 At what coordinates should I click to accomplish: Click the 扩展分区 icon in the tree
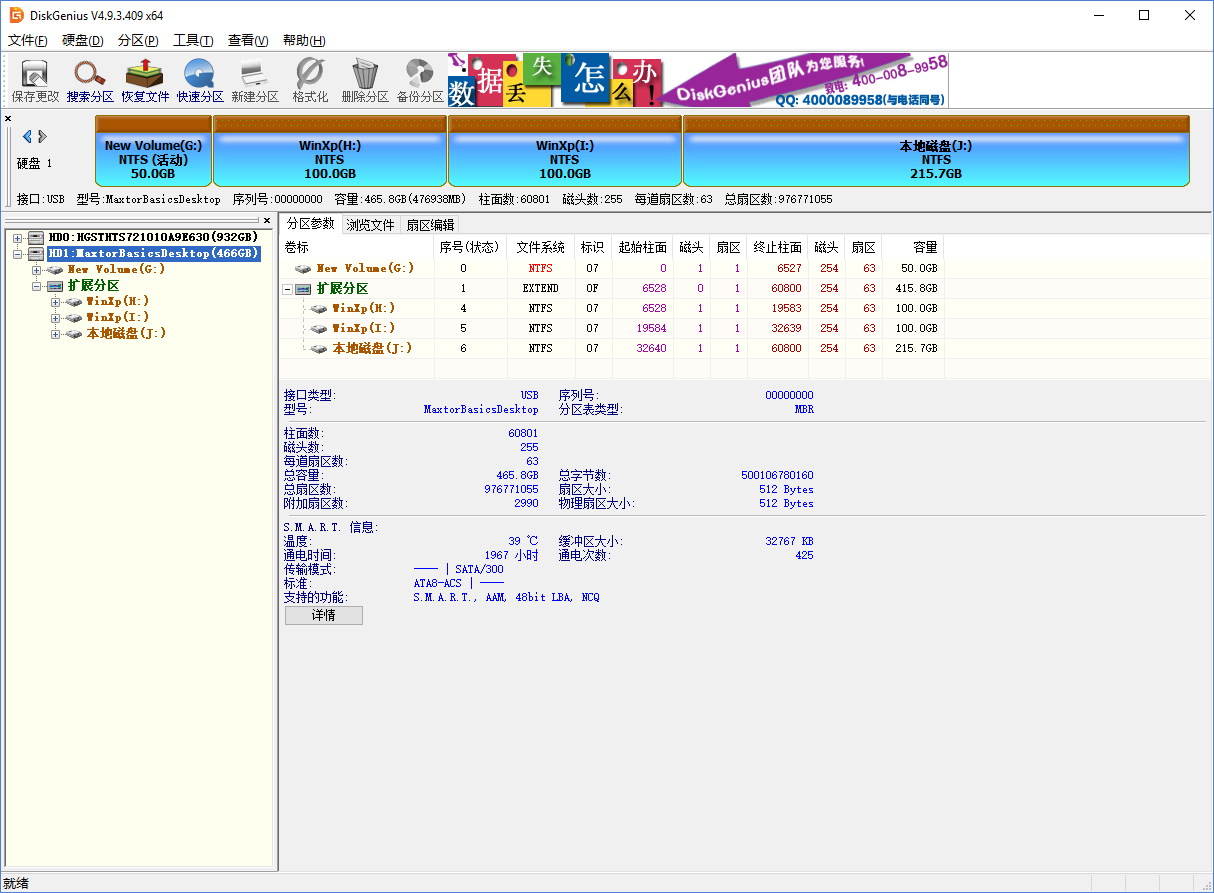pyautogui.click(x=55, y=285)
